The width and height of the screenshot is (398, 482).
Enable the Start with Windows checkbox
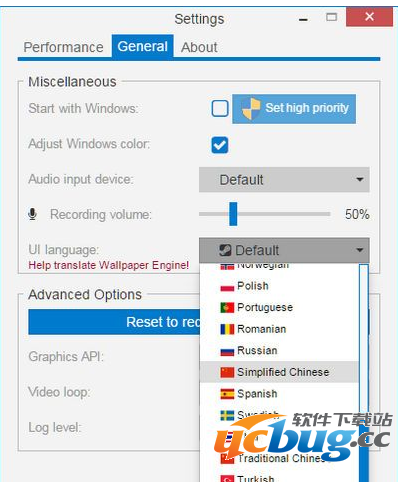[x=220, y=108]
